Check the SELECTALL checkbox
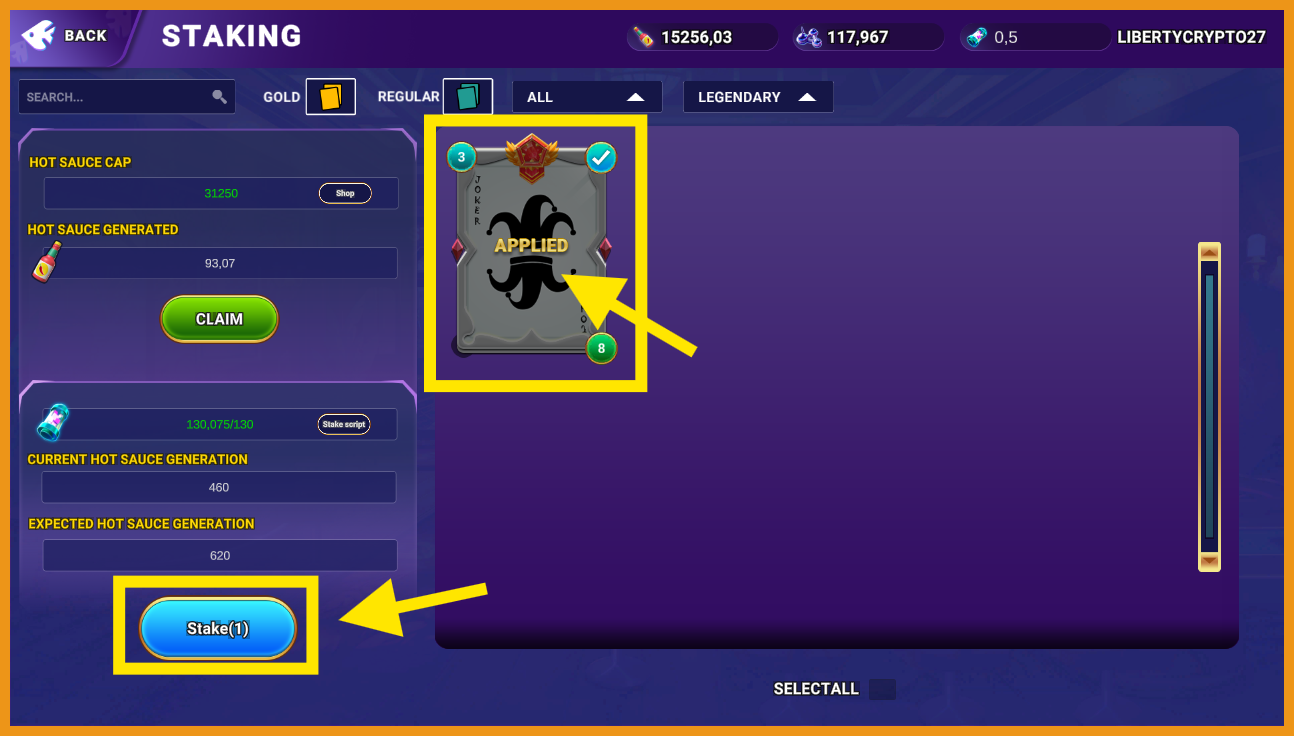1294x736 pixels. point(882,689)
